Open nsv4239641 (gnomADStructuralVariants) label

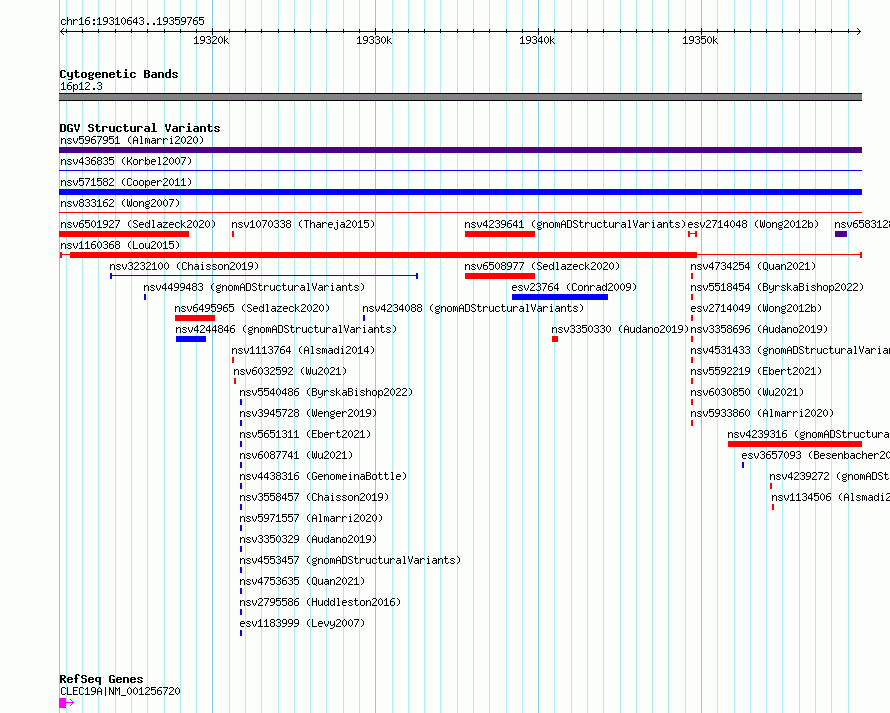(575, 224)
